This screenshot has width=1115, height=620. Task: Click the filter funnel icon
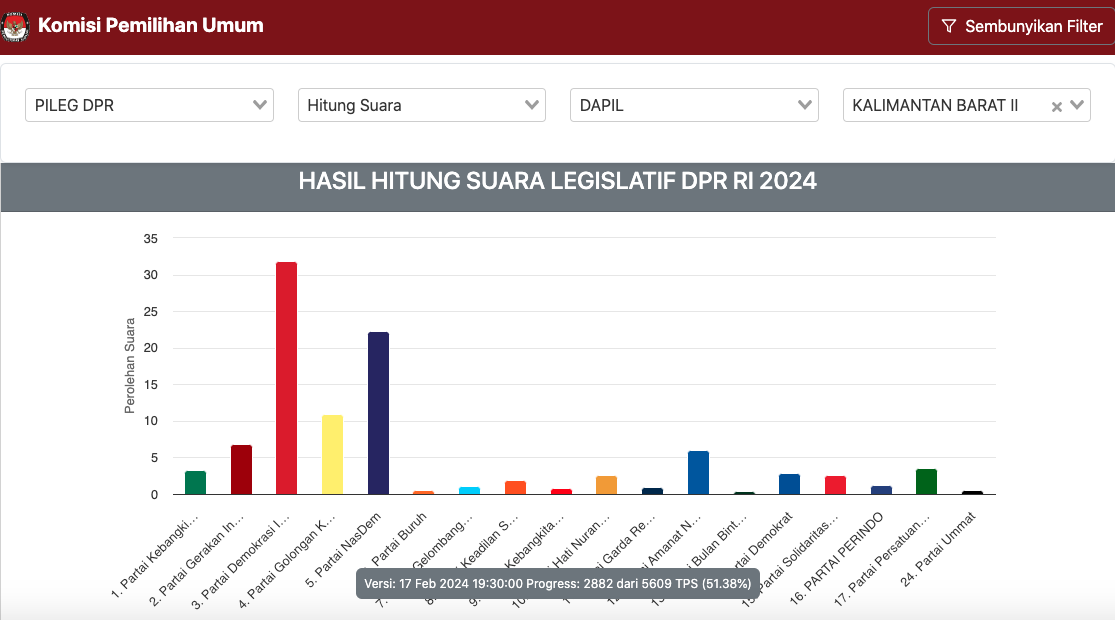pos(949,26)
